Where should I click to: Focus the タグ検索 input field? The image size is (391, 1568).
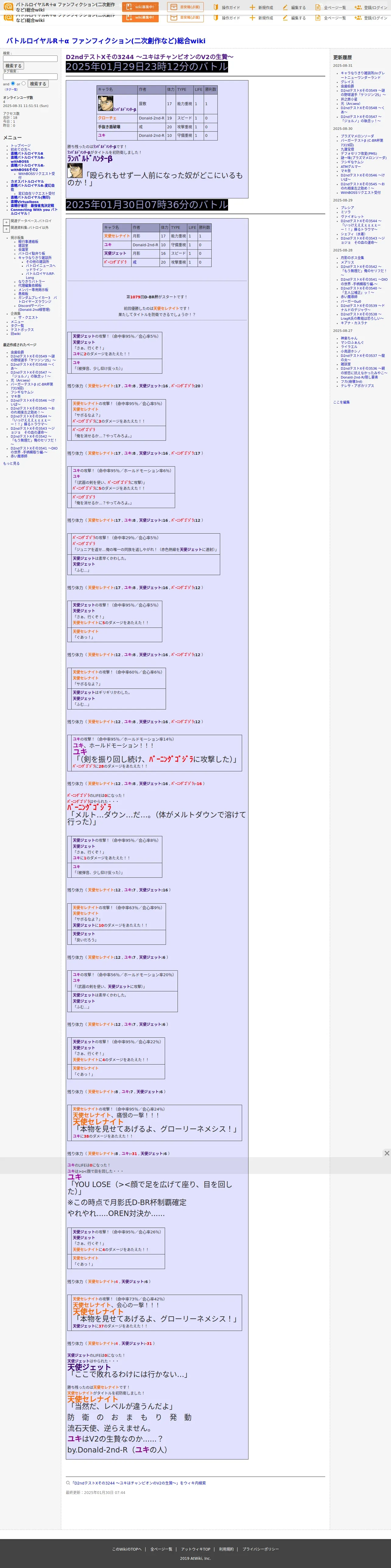(30, 77)
